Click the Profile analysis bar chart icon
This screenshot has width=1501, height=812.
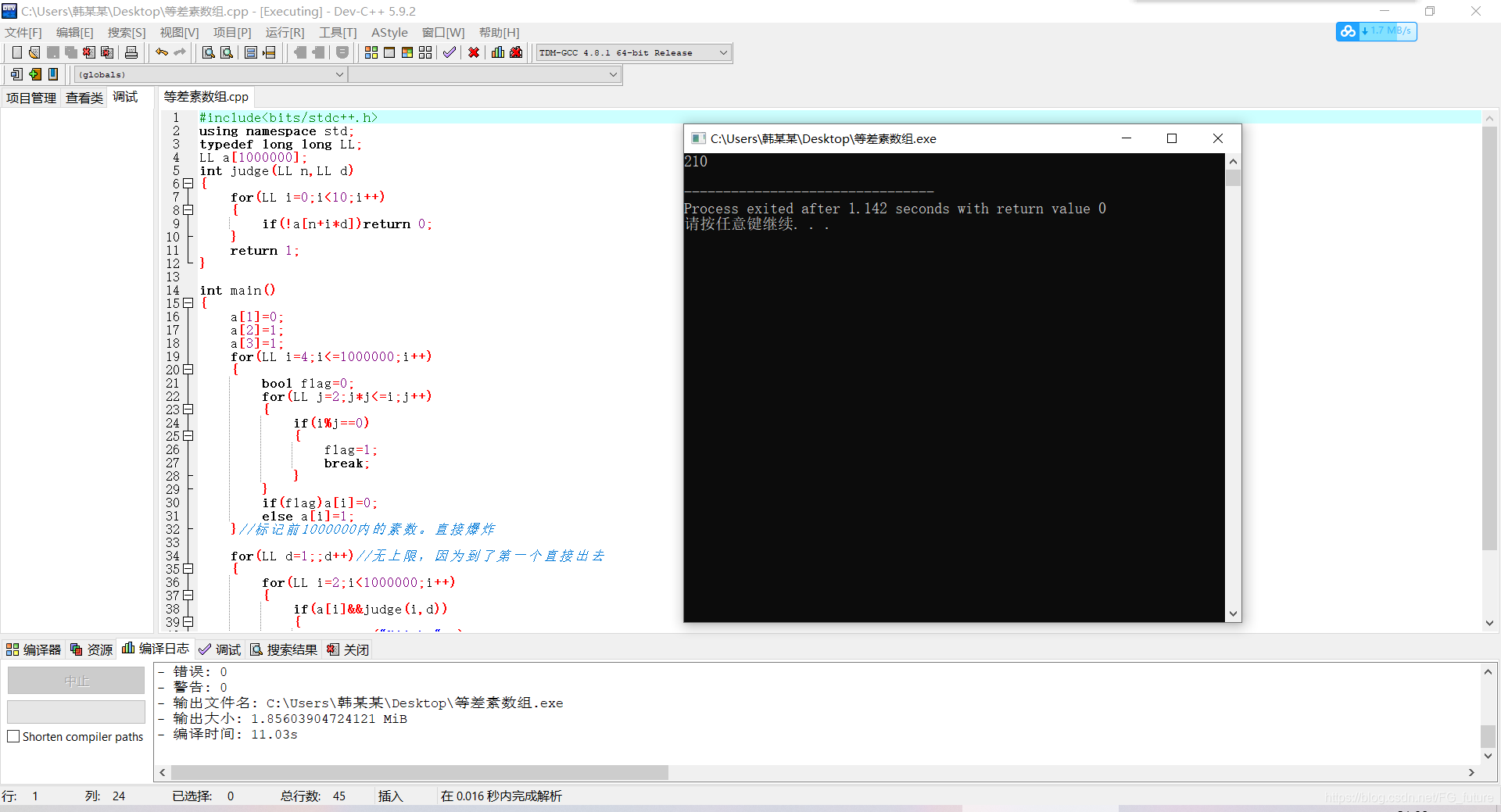[x=498, y=52]
